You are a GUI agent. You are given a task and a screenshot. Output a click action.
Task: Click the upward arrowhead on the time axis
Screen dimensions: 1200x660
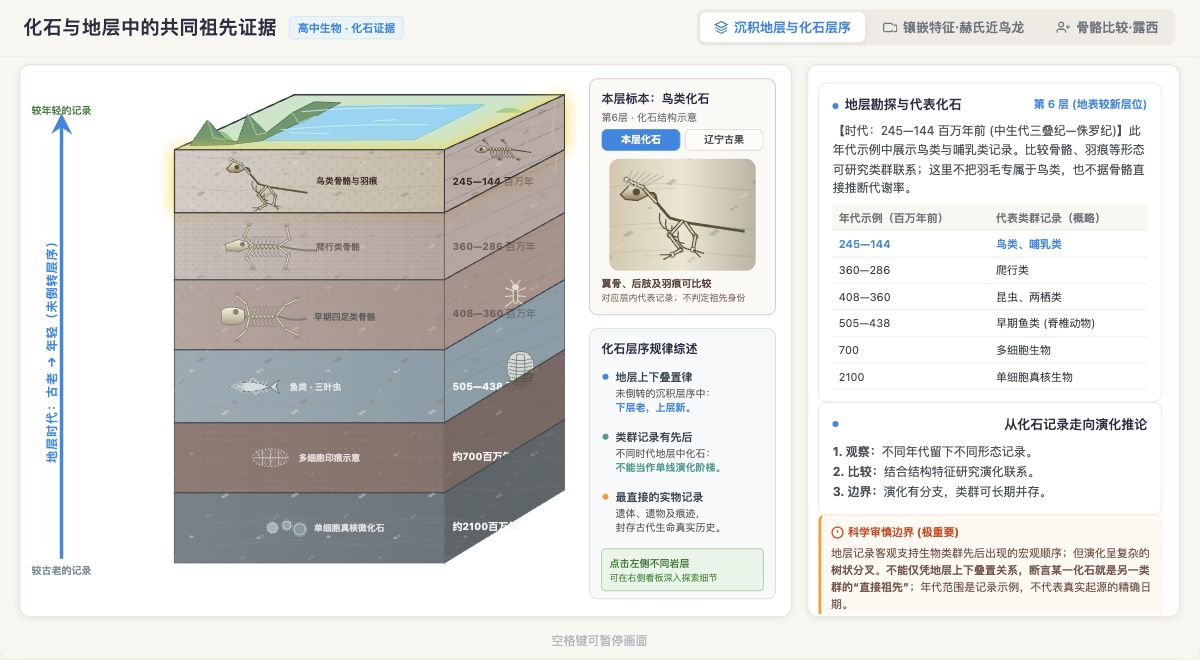click(x=62, y=124)
